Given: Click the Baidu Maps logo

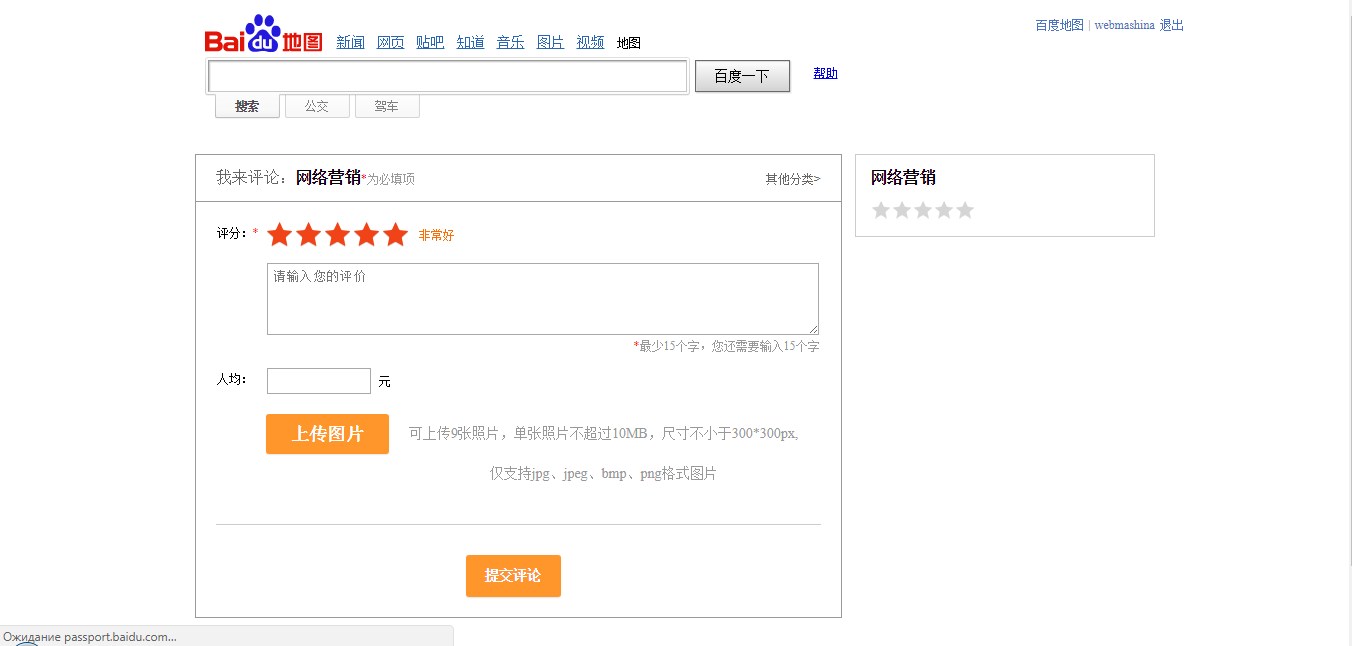Looking at the screenshot, I should pyautogui.click(x=264, y=34).
